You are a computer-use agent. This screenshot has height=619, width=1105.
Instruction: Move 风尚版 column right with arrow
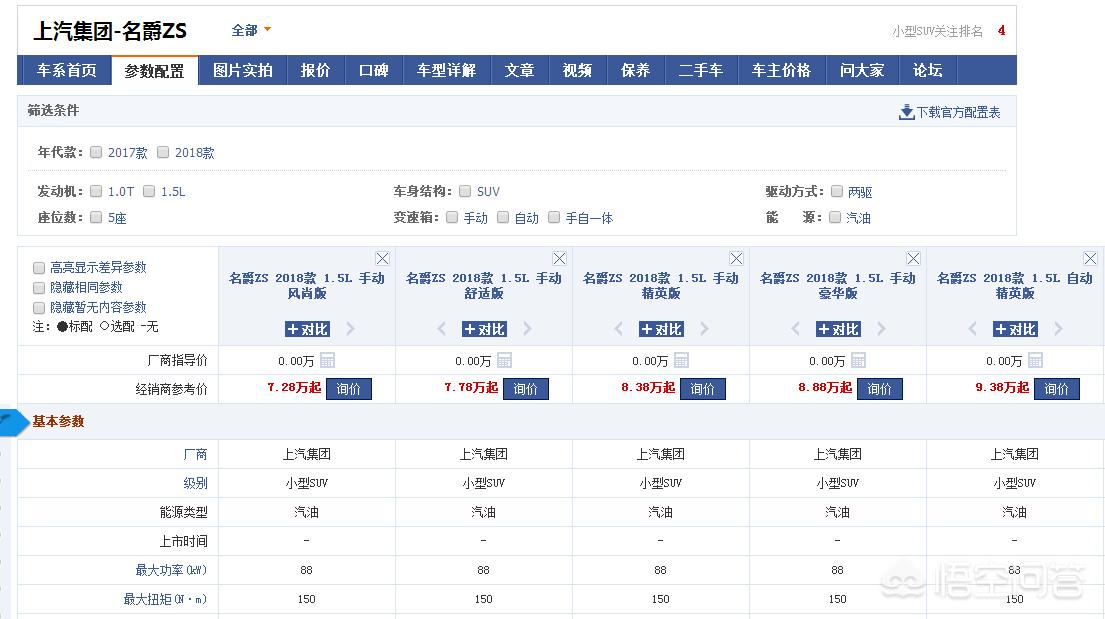350,329
